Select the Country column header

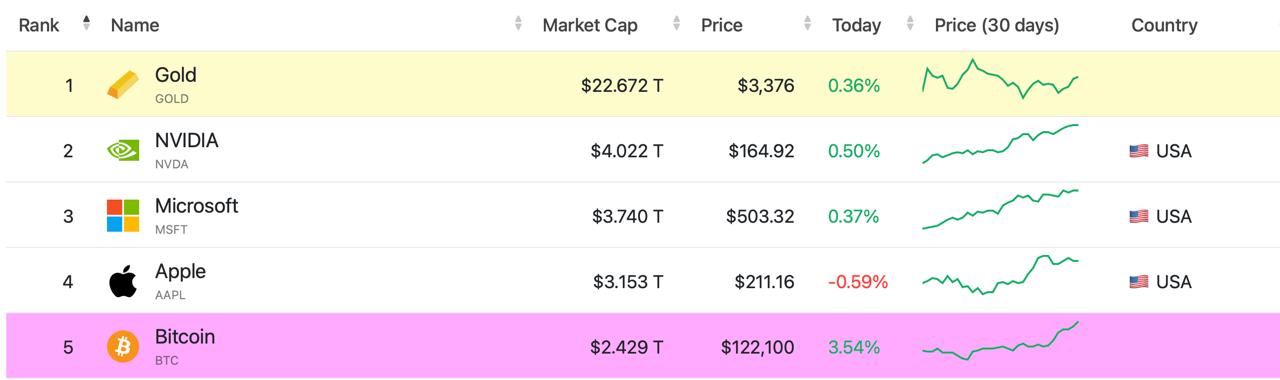(1164, 25)
